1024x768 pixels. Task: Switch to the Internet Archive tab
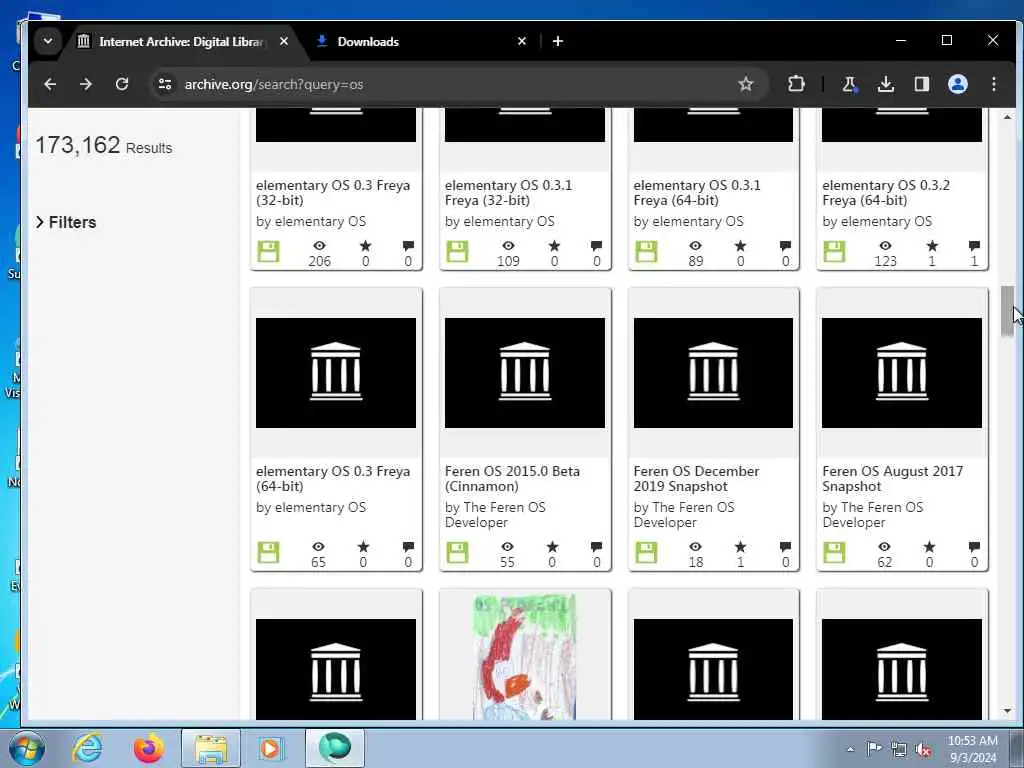(x=180, y=42)
